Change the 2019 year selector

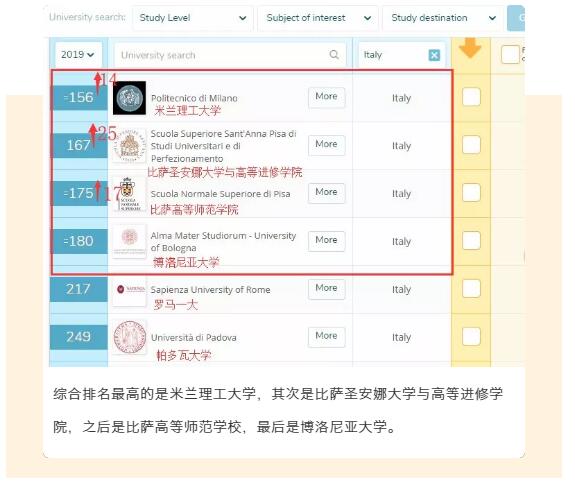click(78, 55)
